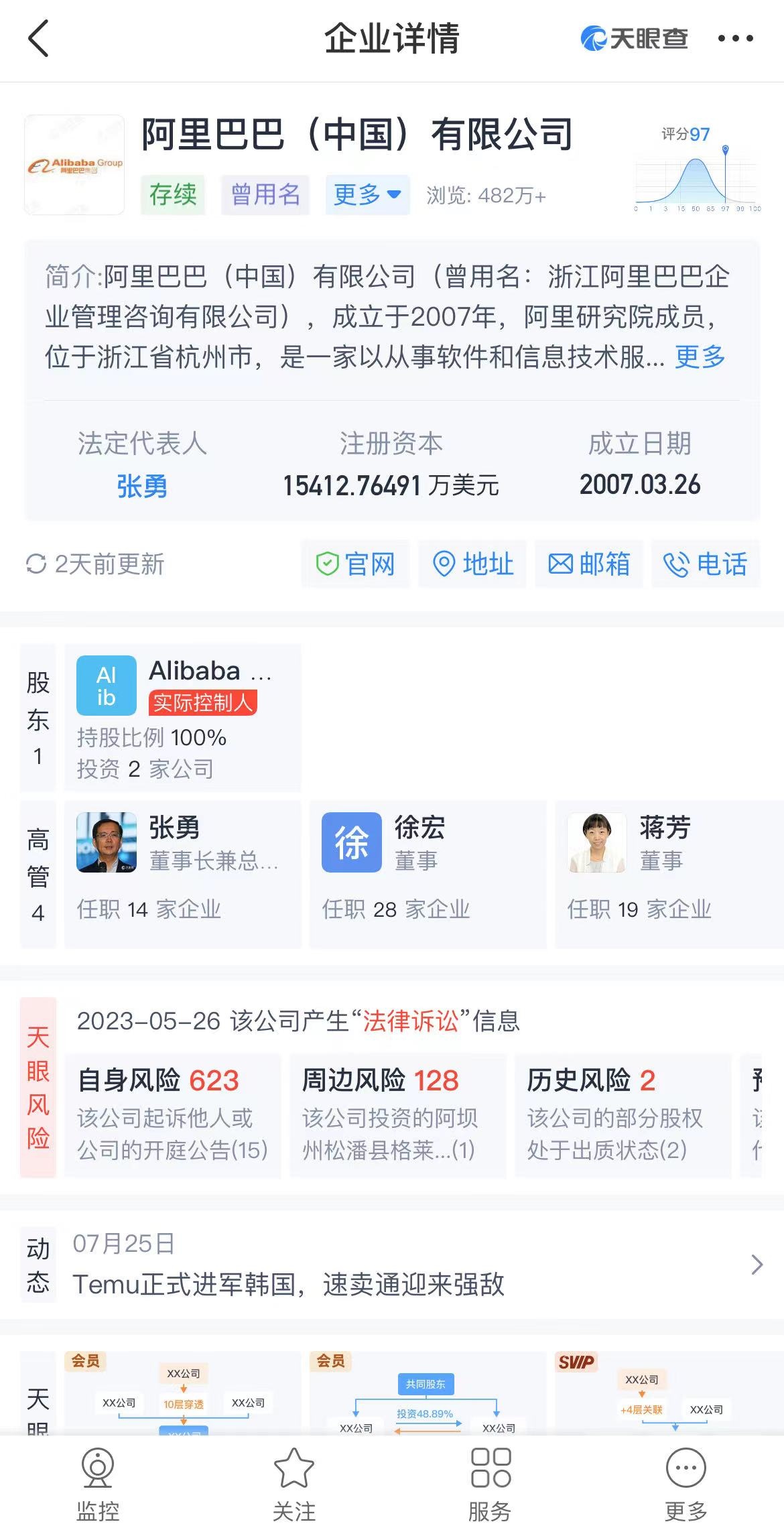Click the 天眼查 logo
This screenshot has width=784, height=1534.
click(x=634, y=38)
